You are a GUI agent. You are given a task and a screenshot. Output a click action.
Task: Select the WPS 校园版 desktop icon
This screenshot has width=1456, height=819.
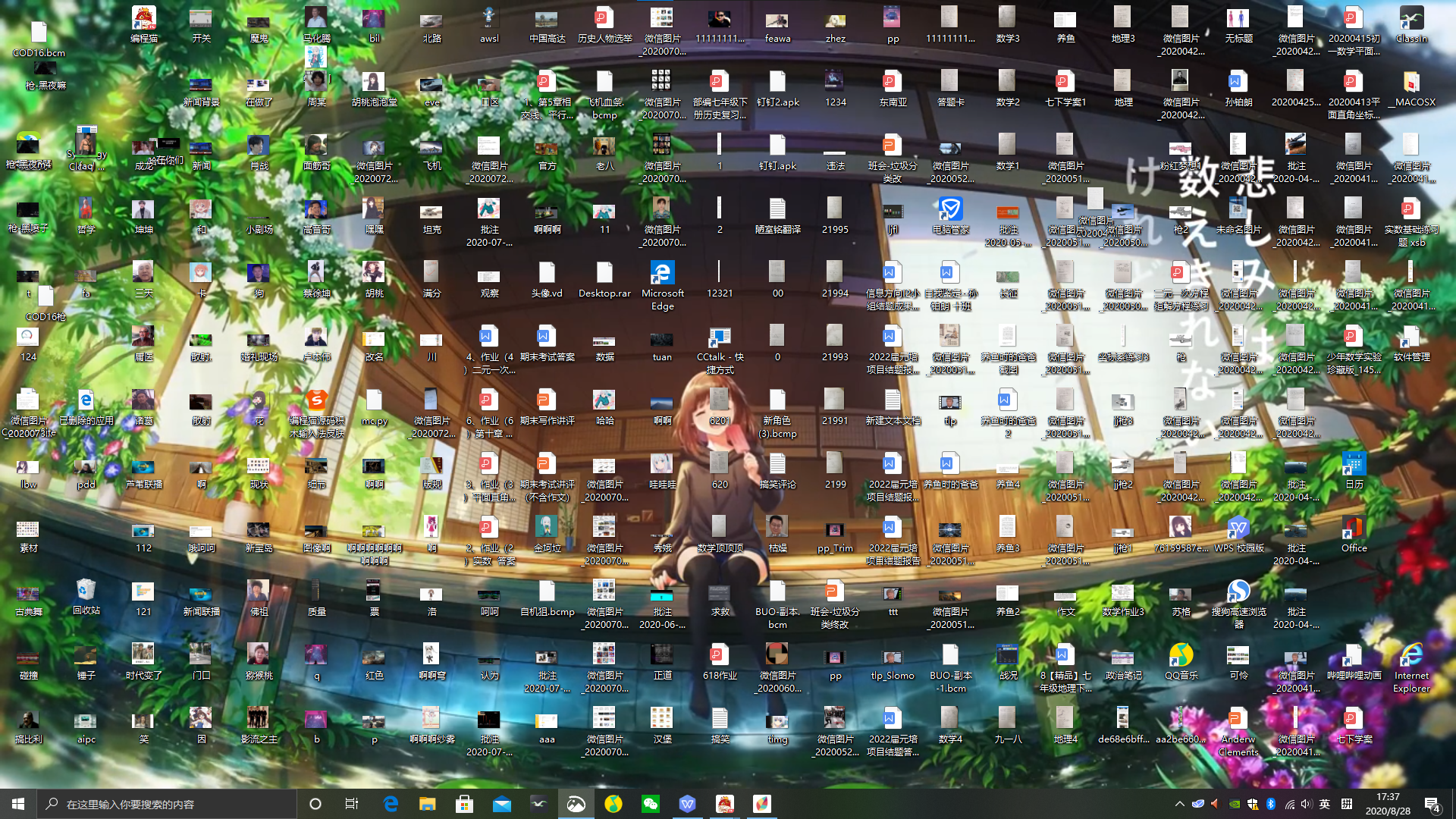pos(1238,534)
